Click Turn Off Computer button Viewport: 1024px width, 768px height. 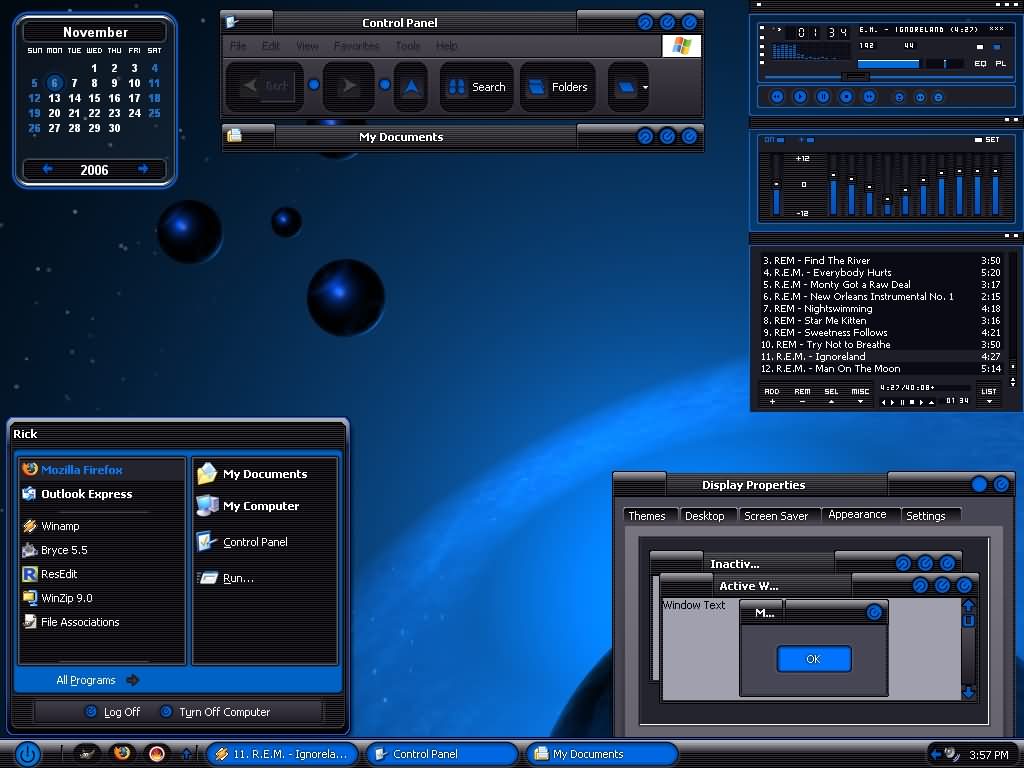[216, 712]
